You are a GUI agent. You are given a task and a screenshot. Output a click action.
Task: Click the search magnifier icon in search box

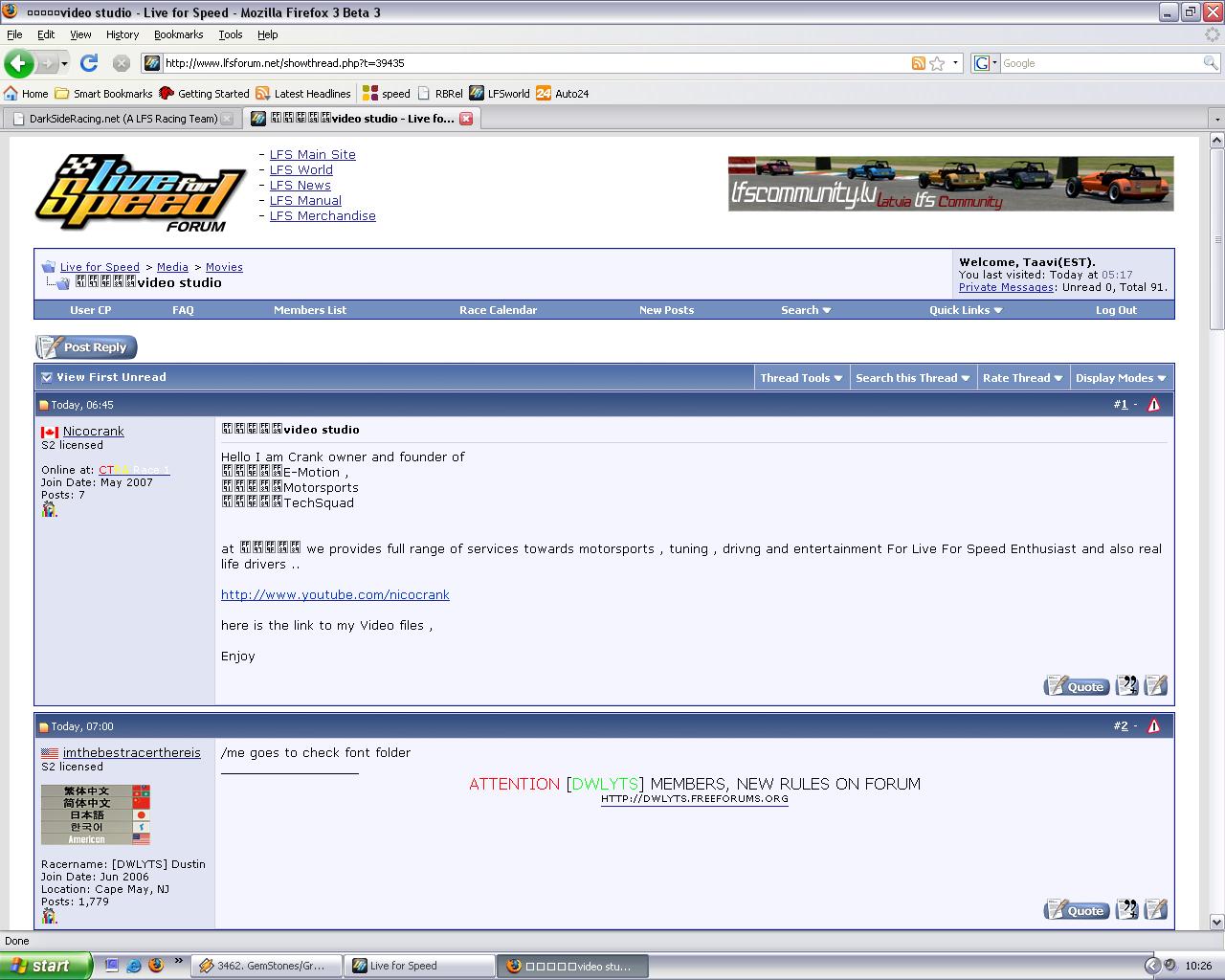click(1211, 63)
